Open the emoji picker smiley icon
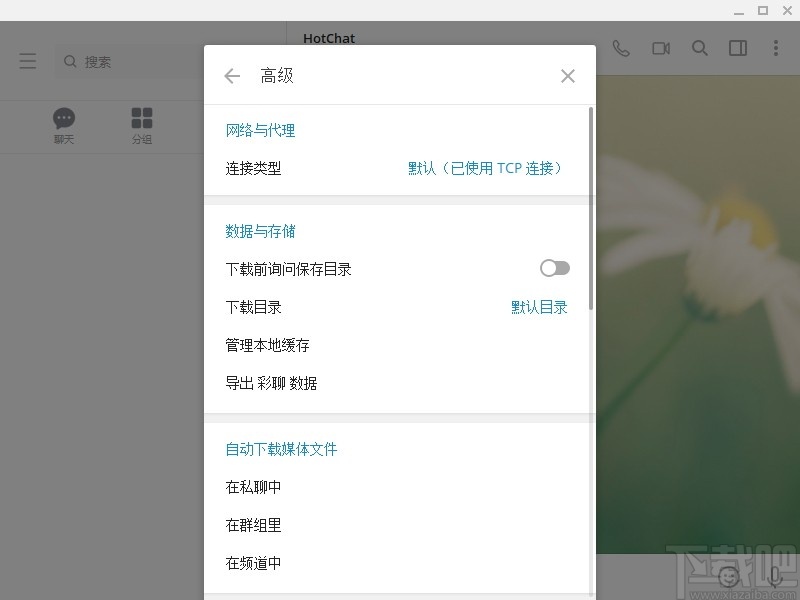 pos(728,576)
